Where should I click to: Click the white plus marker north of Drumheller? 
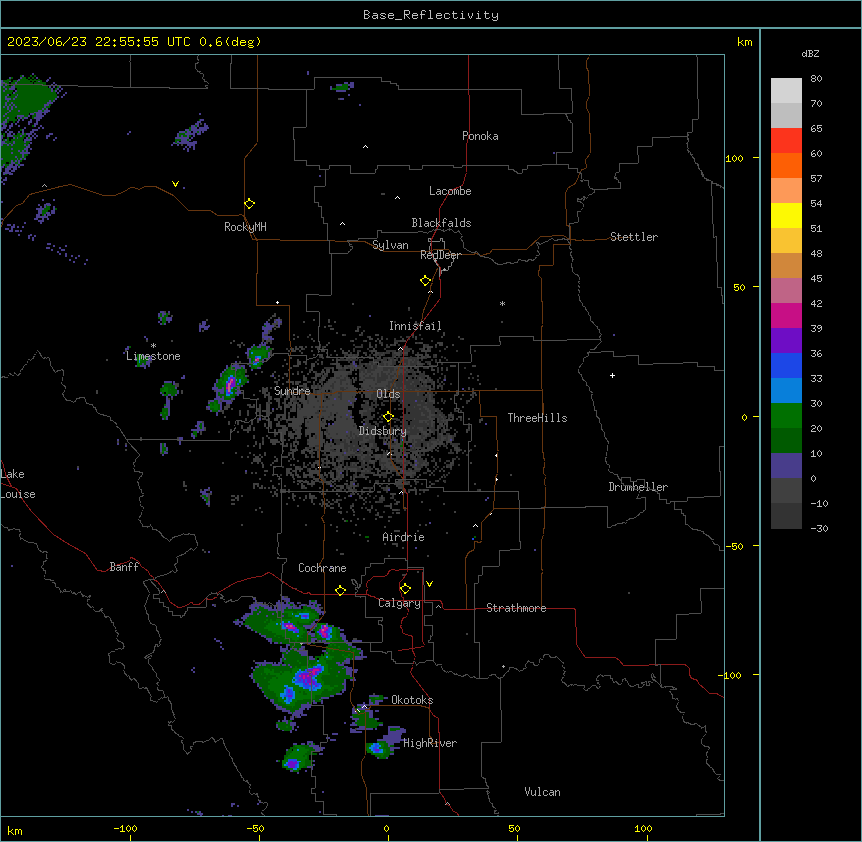pos(612,375)
